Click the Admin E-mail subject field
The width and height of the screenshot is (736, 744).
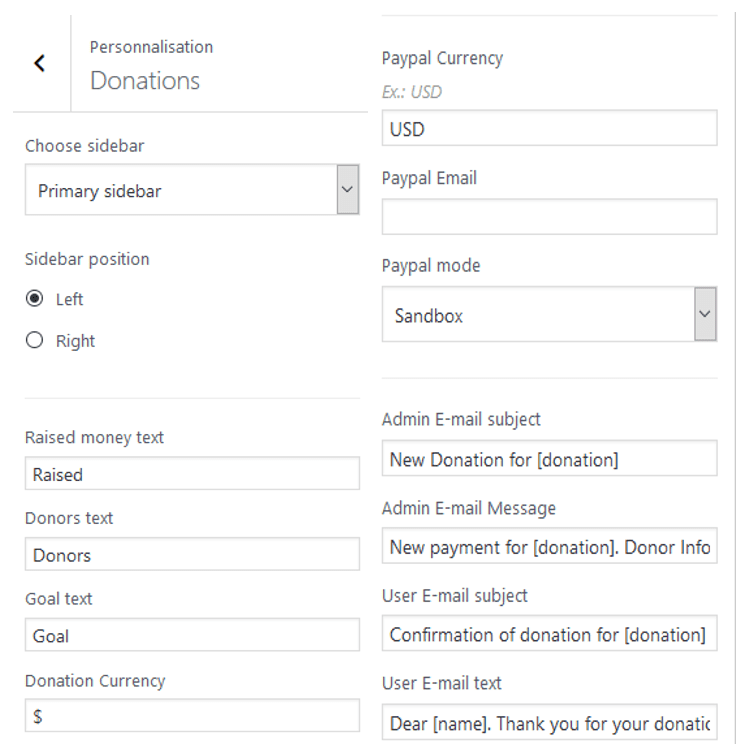pos(550,458)
